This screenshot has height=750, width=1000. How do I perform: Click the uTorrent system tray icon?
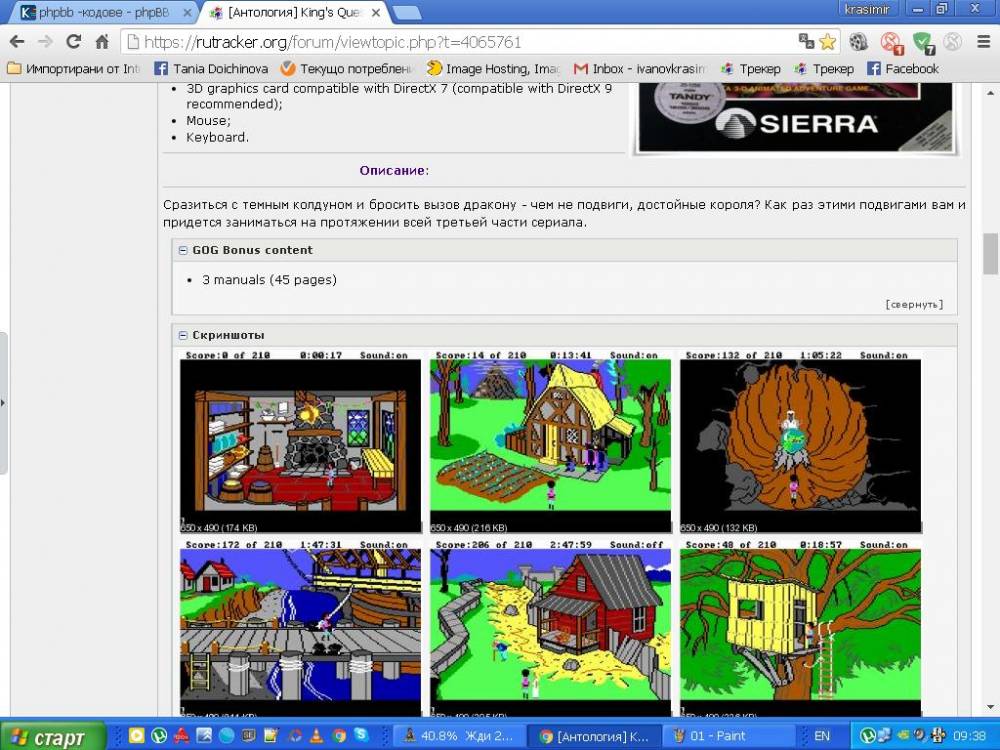(x=867, y=735)
